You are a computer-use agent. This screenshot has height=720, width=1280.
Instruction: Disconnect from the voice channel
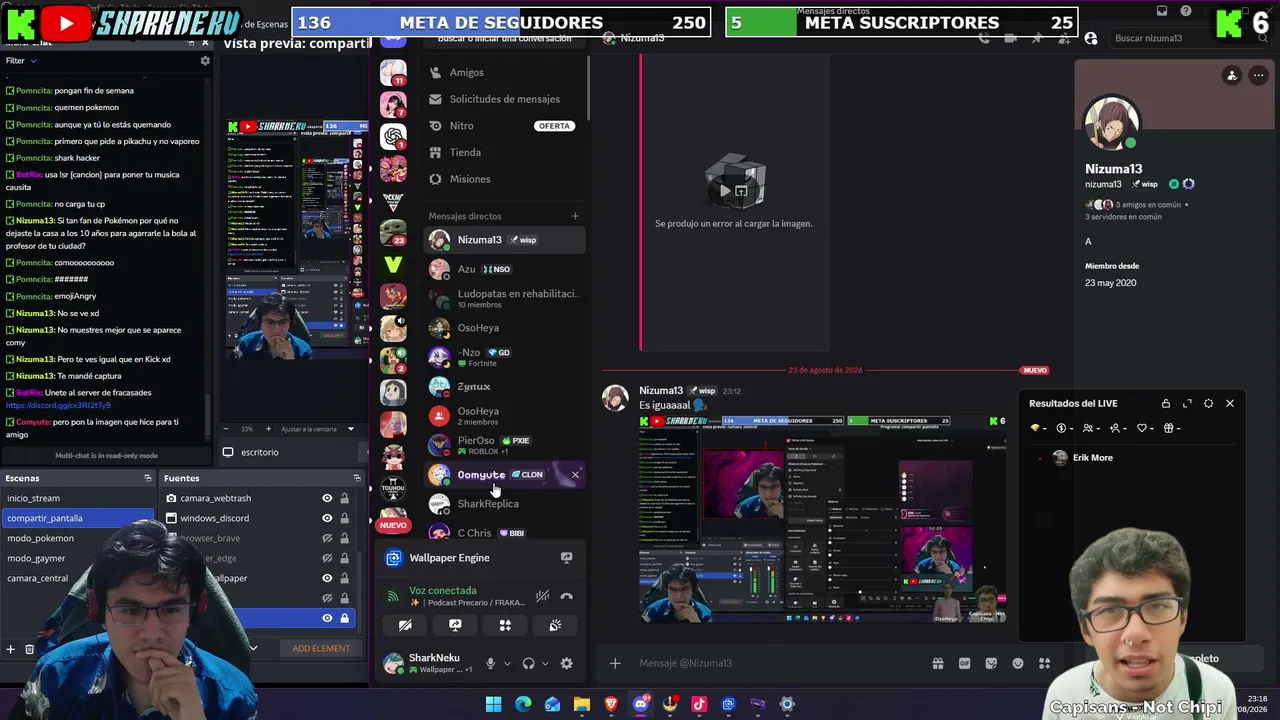(566, 596)
